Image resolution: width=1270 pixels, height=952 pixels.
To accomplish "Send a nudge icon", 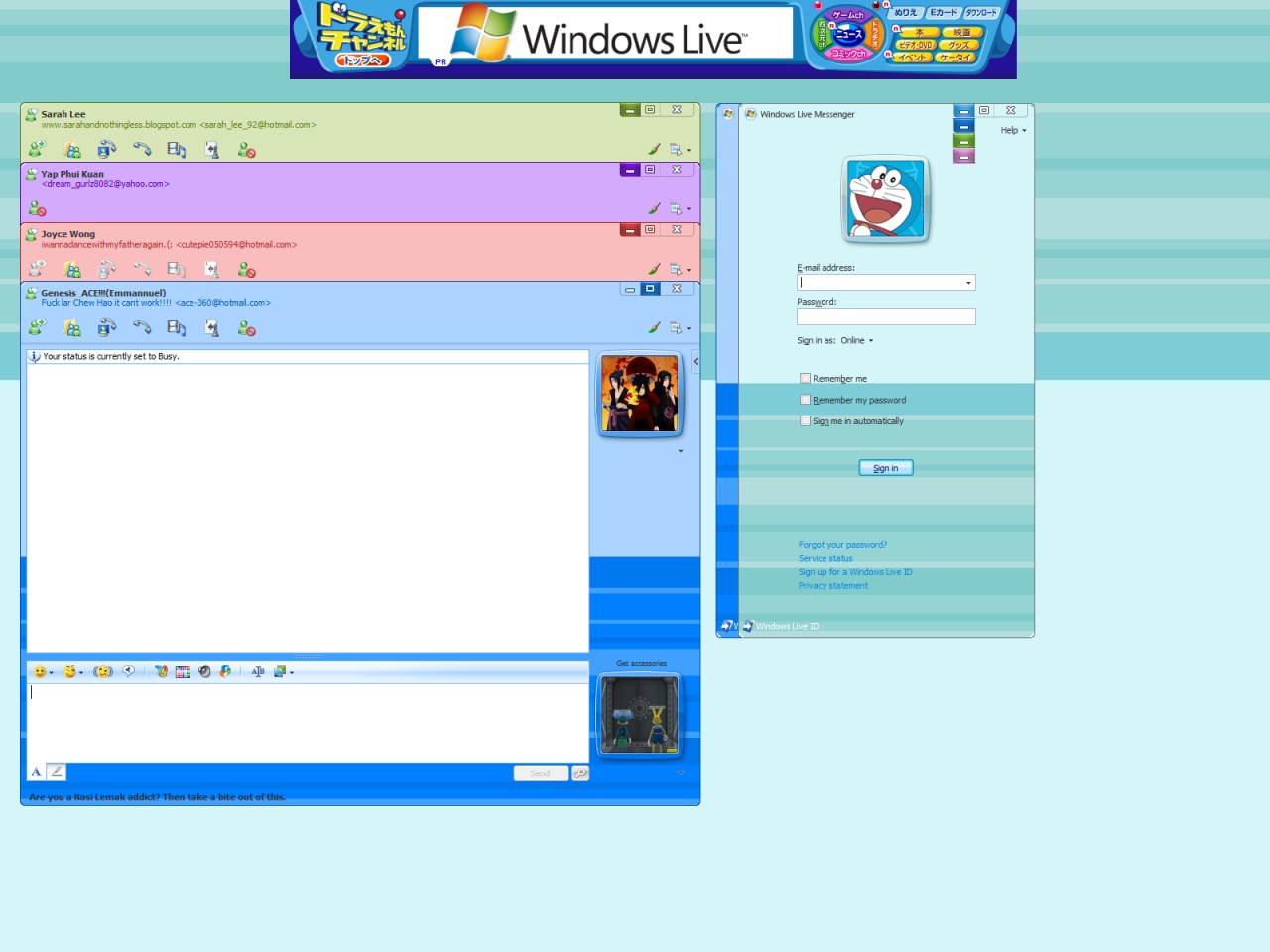I will coord(103,671).
